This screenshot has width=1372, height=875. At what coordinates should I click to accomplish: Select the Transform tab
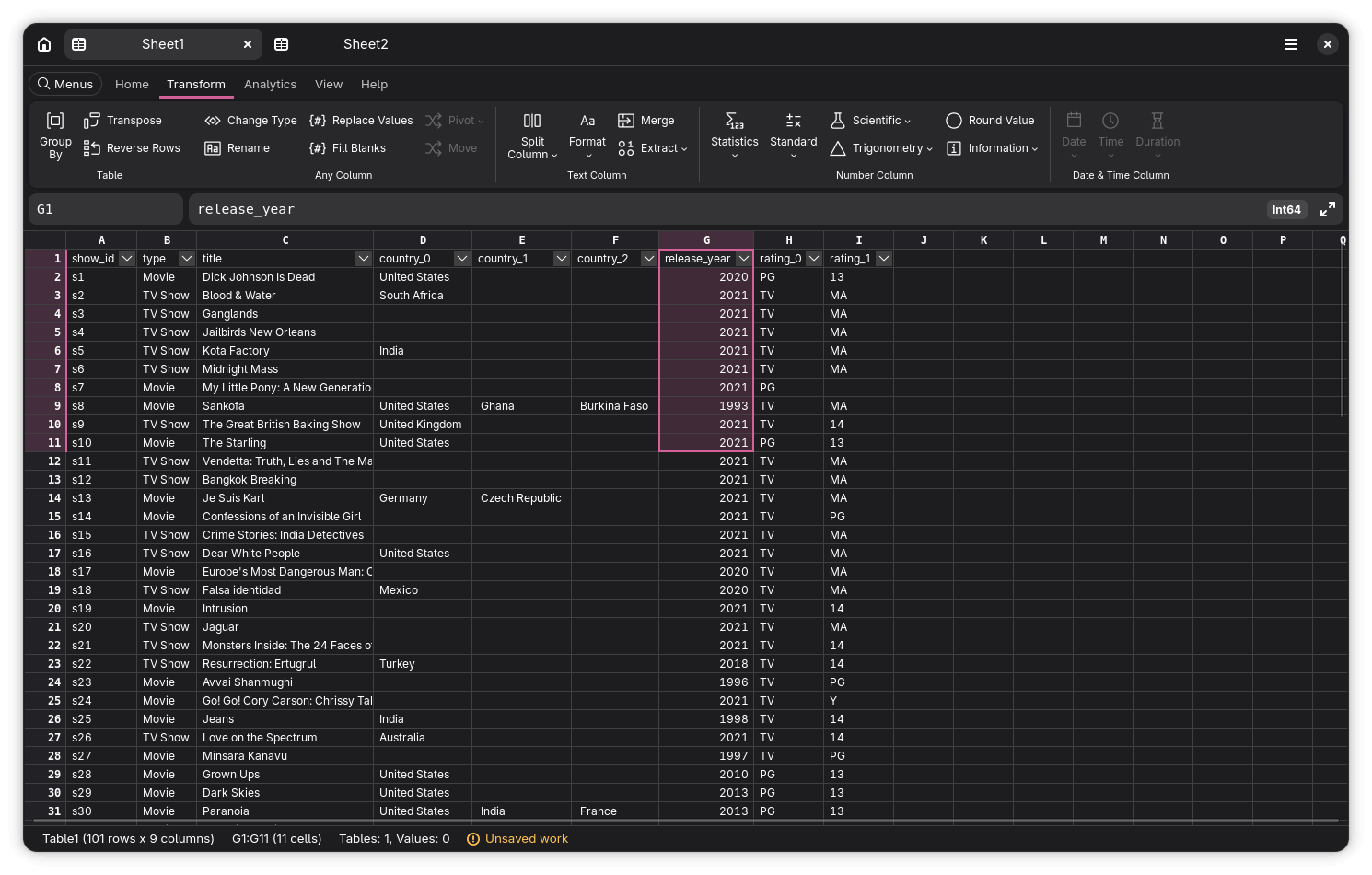196,84
